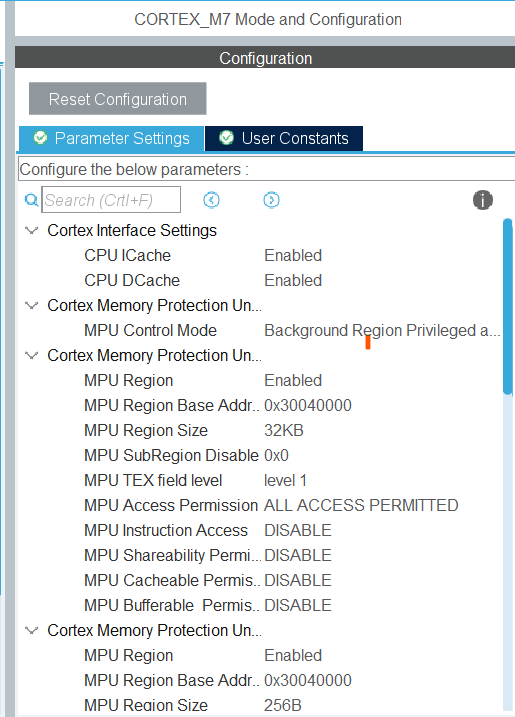This screenshot has width=515, height=717.
Task: Open MPU Control Mode value dropdown
Action: click(x=382, y=331)
